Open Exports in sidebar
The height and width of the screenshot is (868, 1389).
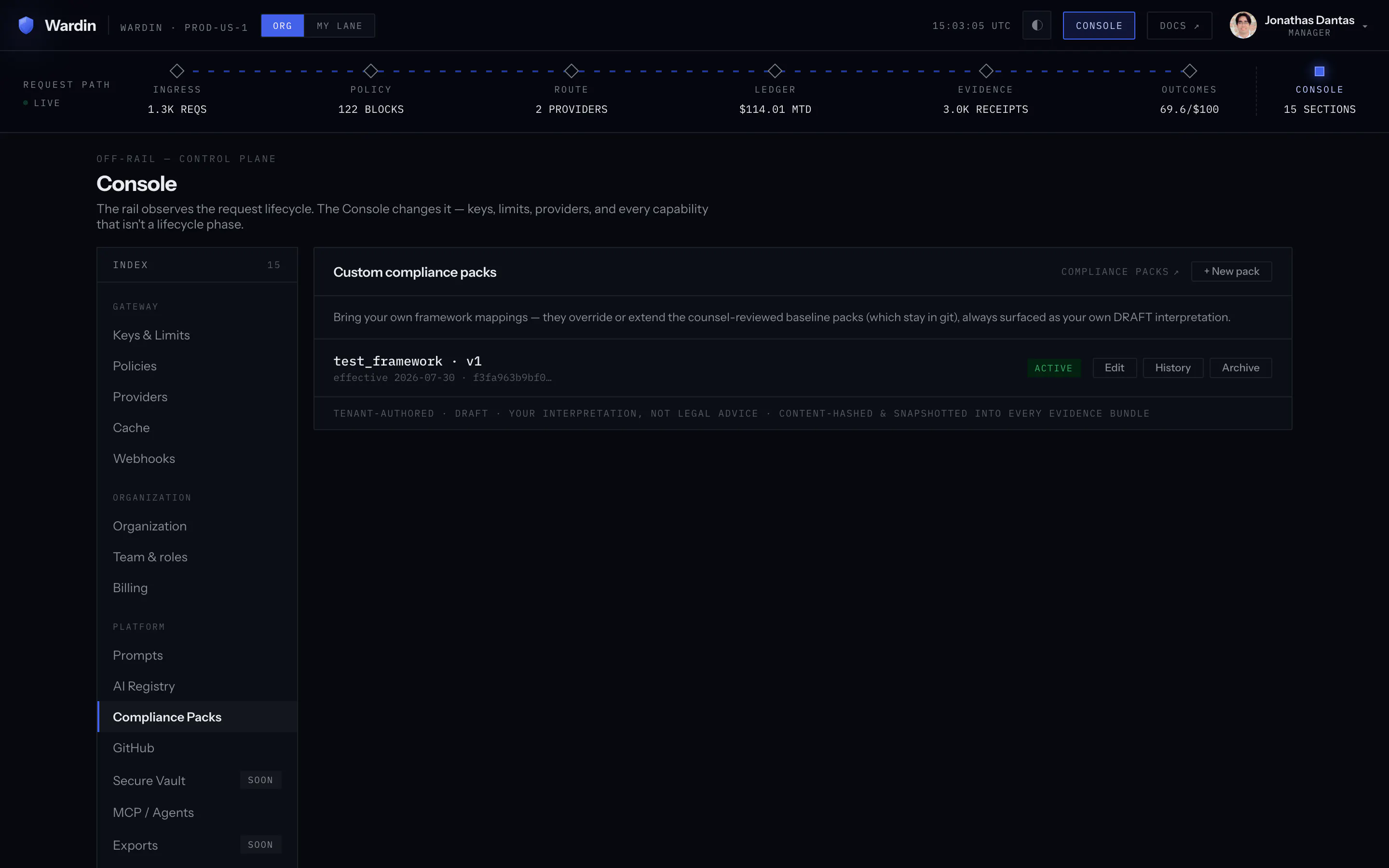point(197,845)
